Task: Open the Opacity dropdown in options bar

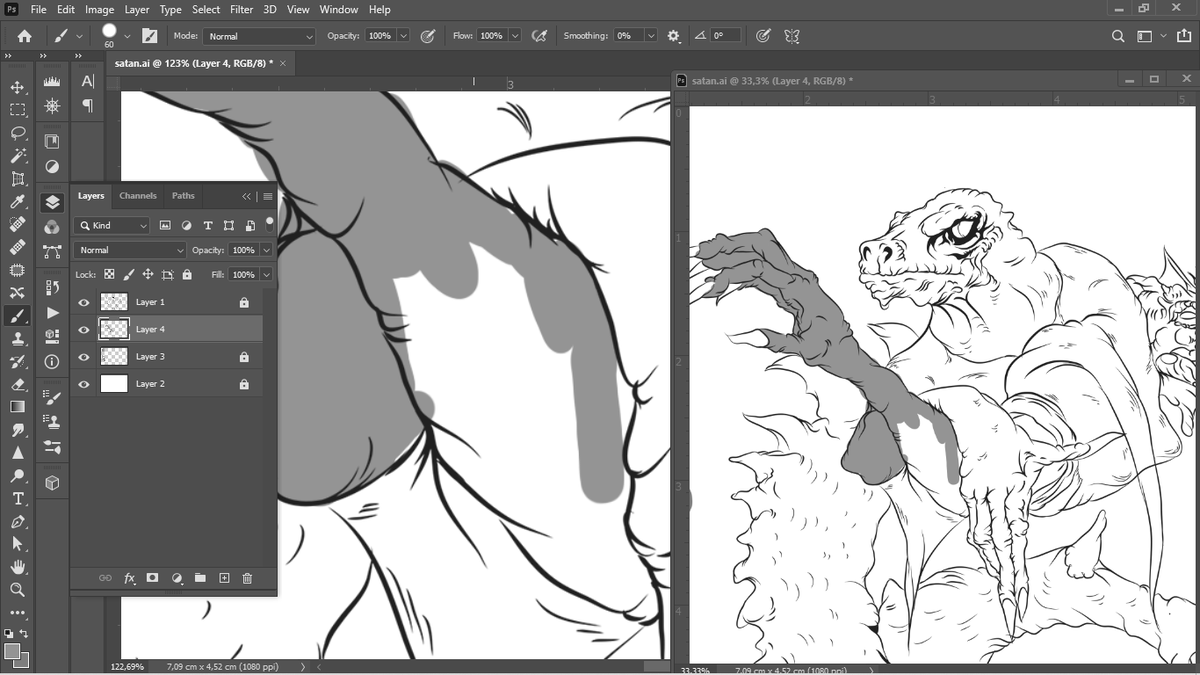Action: point(403,36)
